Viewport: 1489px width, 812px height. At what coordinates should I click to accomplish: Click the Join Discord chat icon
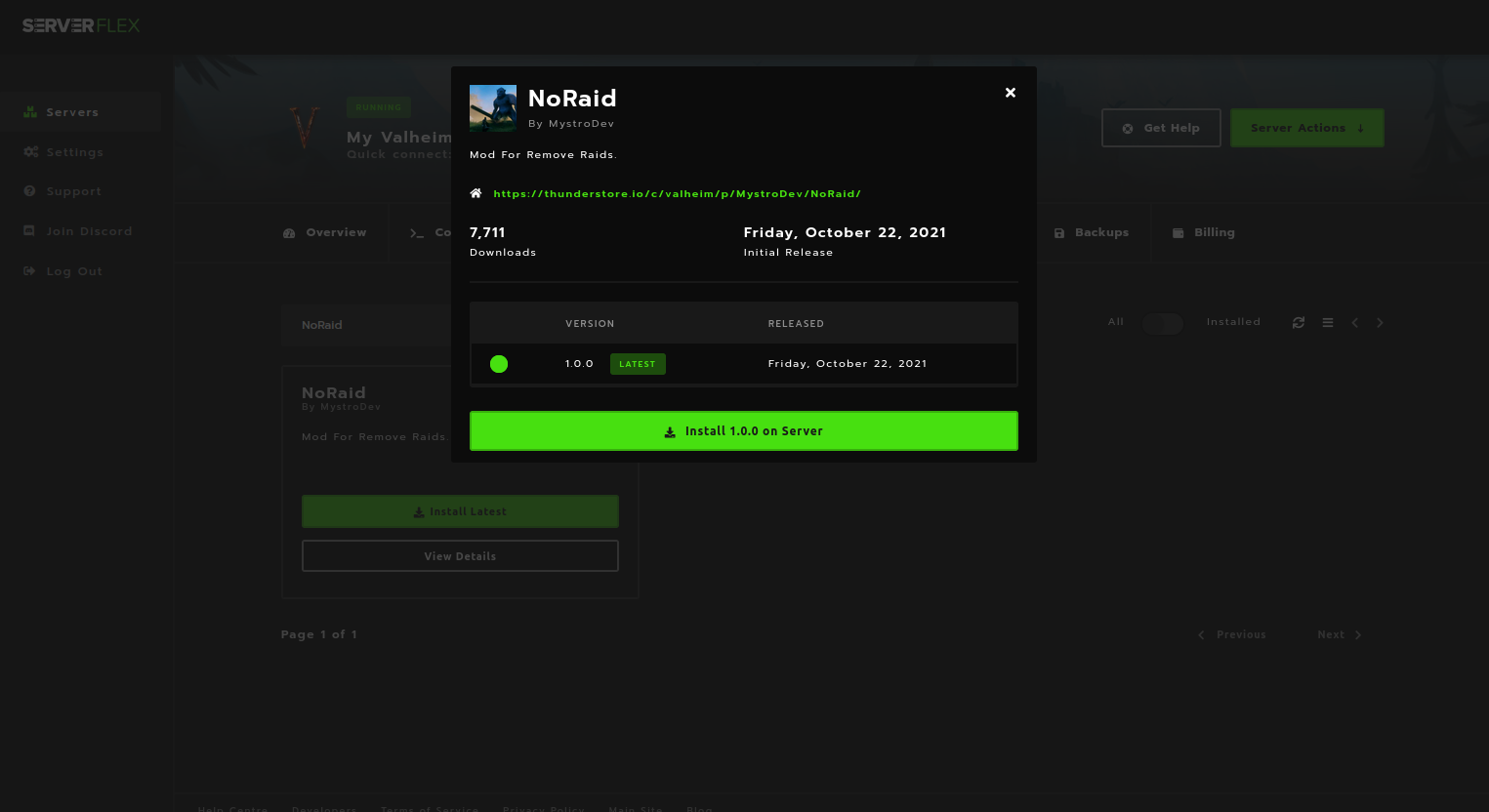(x=29, y=231)
